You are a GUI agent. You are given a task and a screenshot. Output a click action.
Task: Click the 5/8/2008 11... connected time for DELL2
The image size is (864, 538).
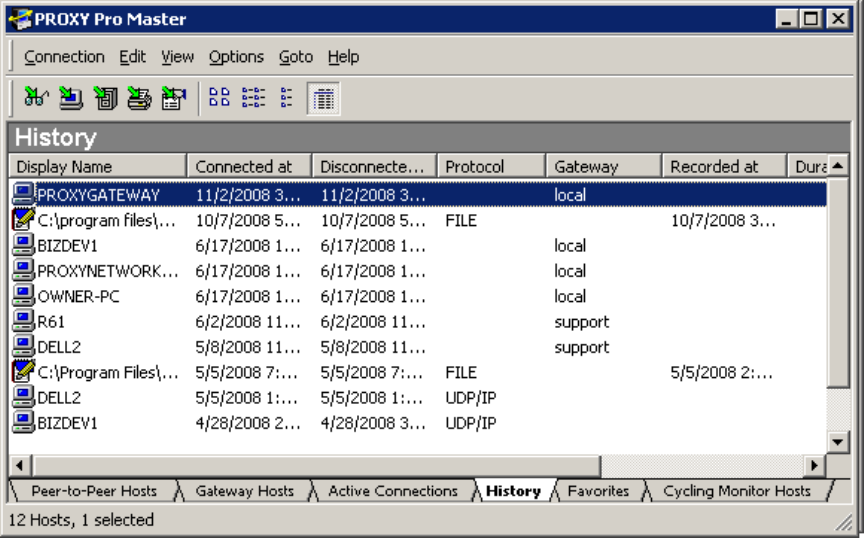(248, 347)
